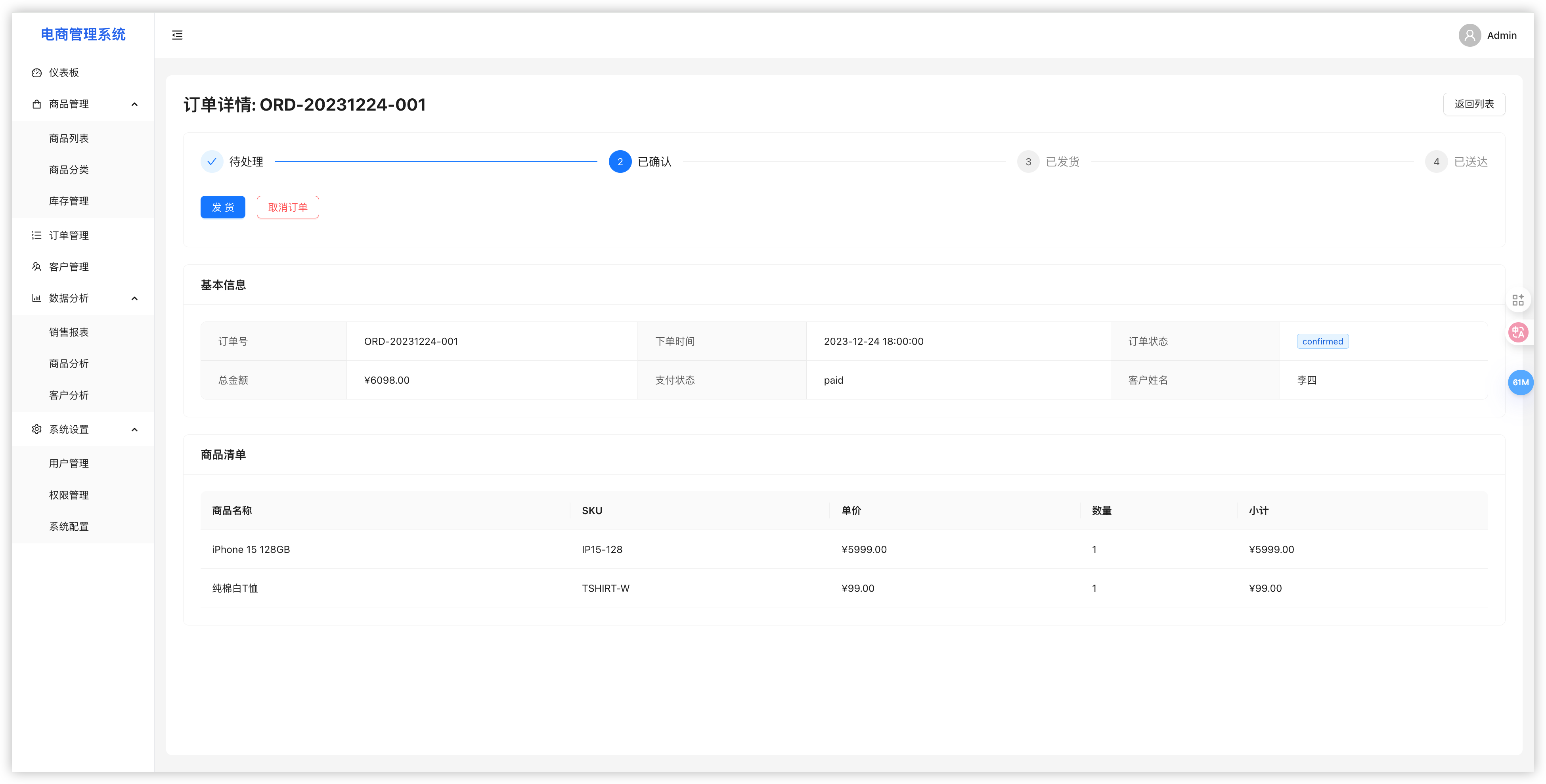Viewport: 1546px width, 784px height.
Task: Click the grid-plus floating widget icon
Action: click(1518, 300)
